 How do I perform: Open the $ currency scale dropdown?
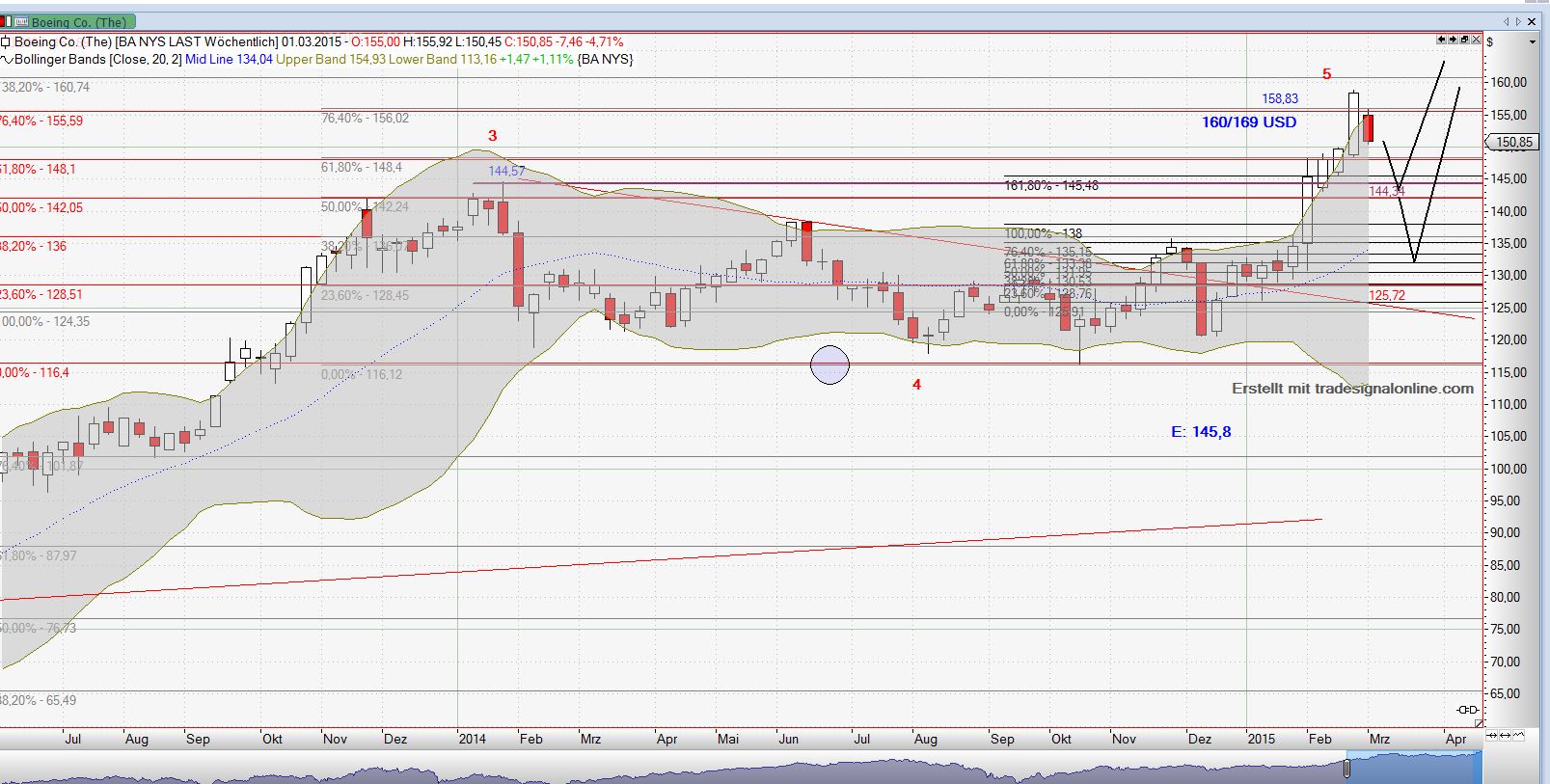tap(1532, 42)
